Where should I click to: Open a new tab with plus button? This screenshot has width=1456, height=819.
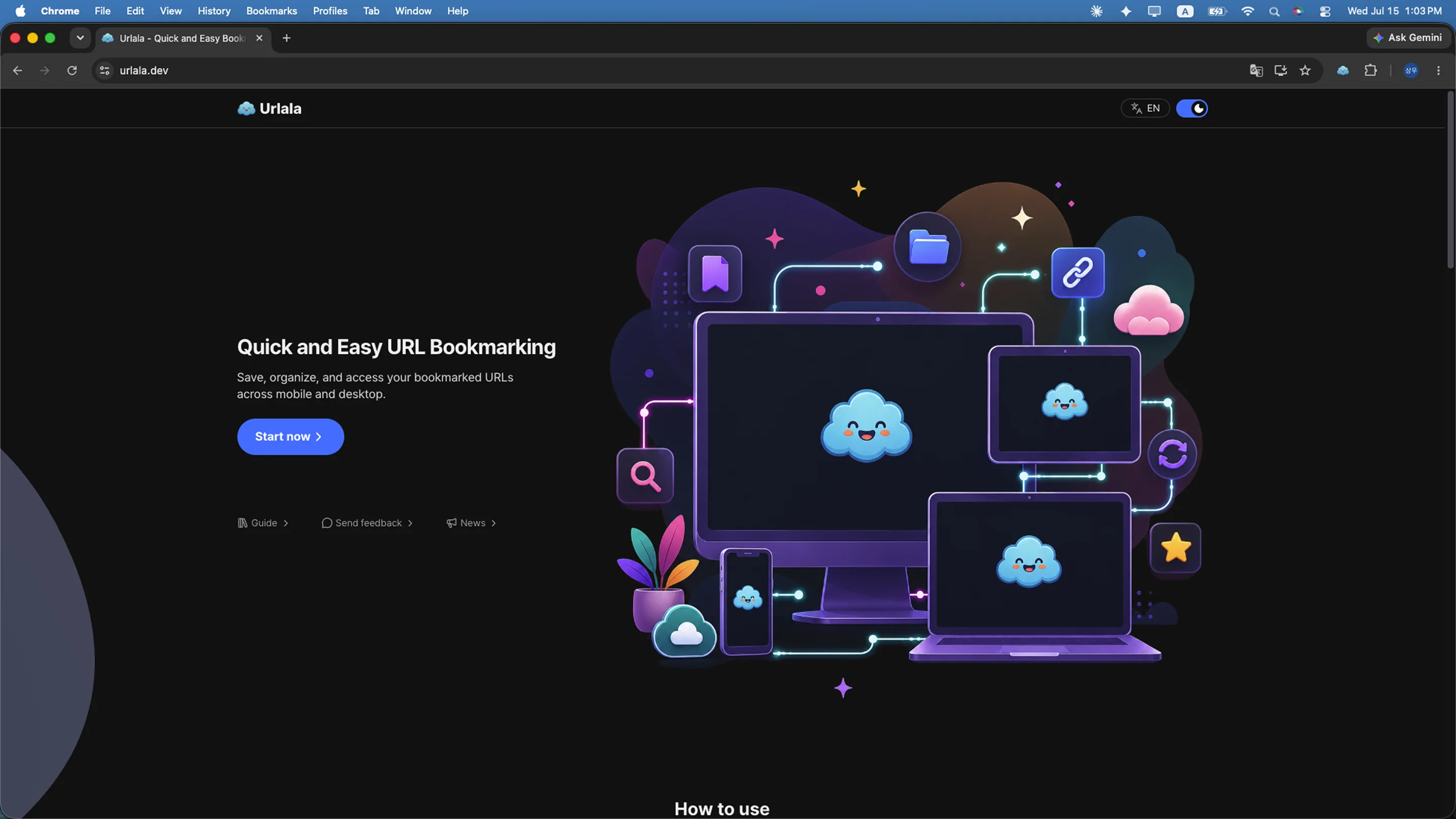pyautogui.click(x=287, y=38)
